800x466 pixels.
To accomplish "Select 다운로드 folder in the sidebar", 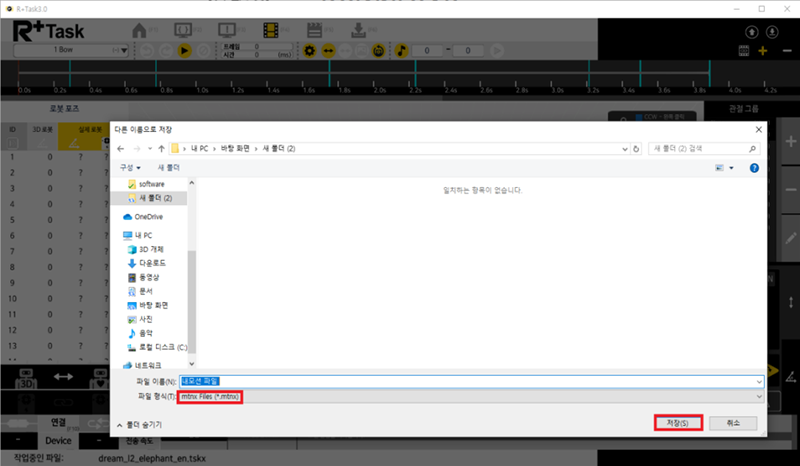I will pyautogui.click(x=152, y=262).
